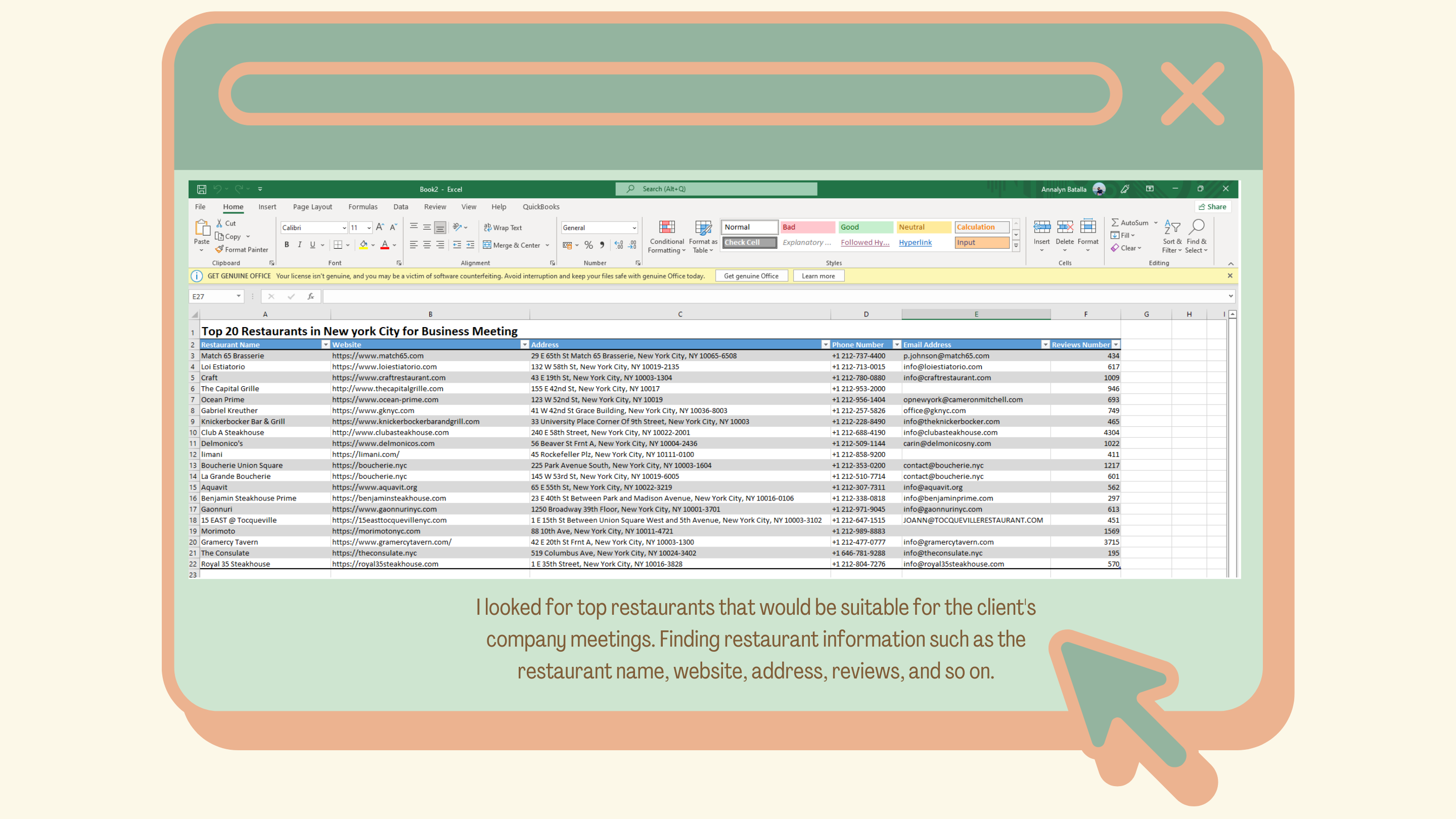This screenshot has height=819, width=1456.
Task: Click the Find & Select magnifier
Action: click(x=1196, y=227)
